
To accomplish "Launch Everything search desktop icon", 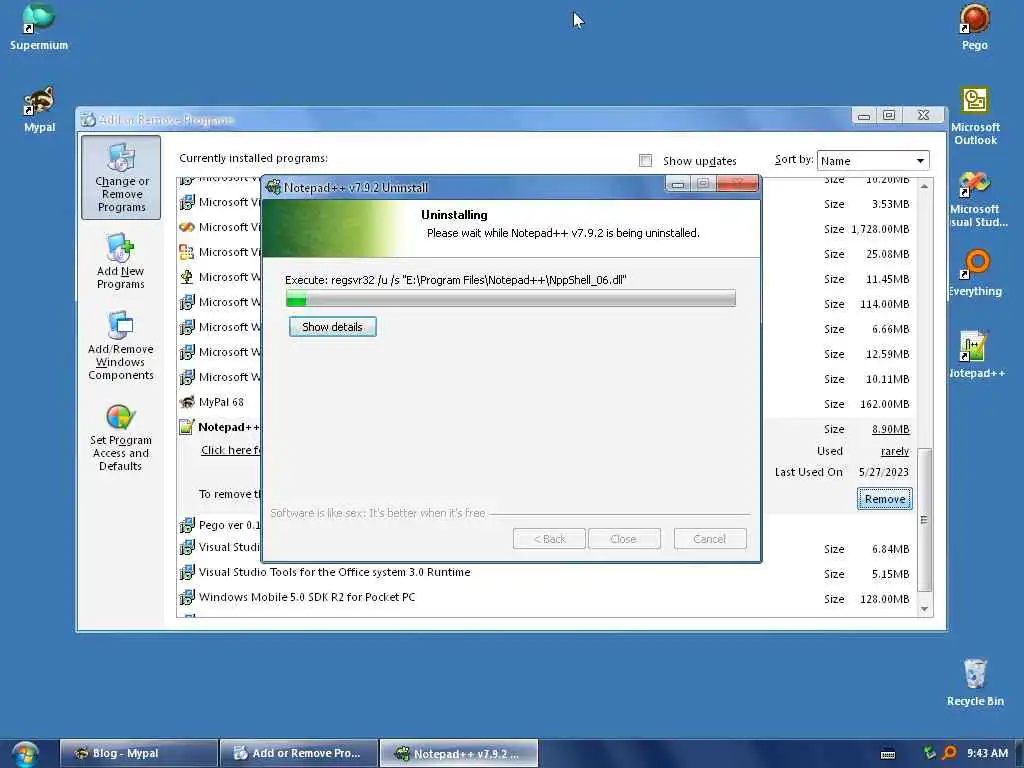I will pyautogui.click(x=975, y=273).
